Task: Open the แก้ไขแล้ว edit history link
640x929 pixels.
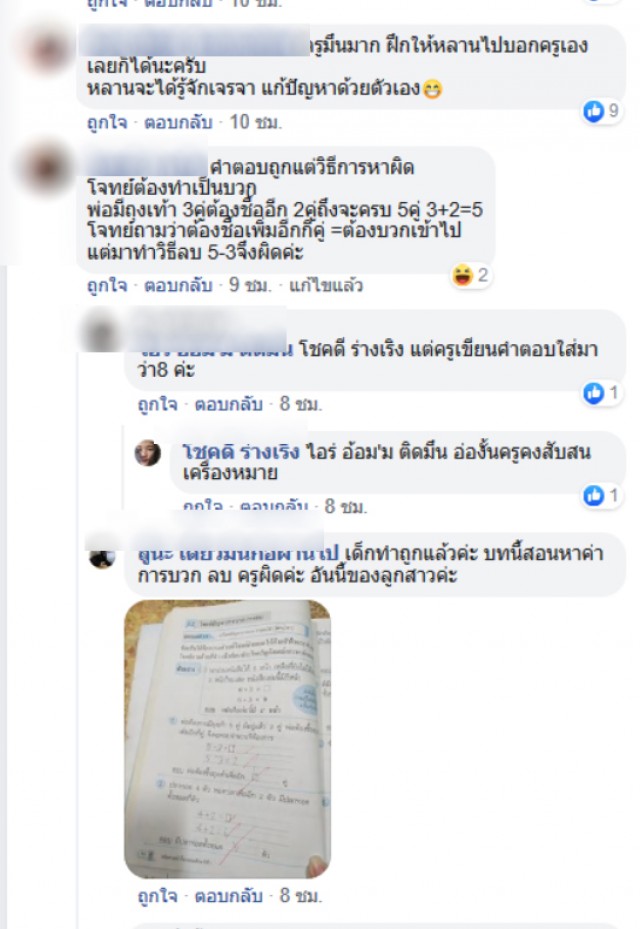Action: coord(326,286)
